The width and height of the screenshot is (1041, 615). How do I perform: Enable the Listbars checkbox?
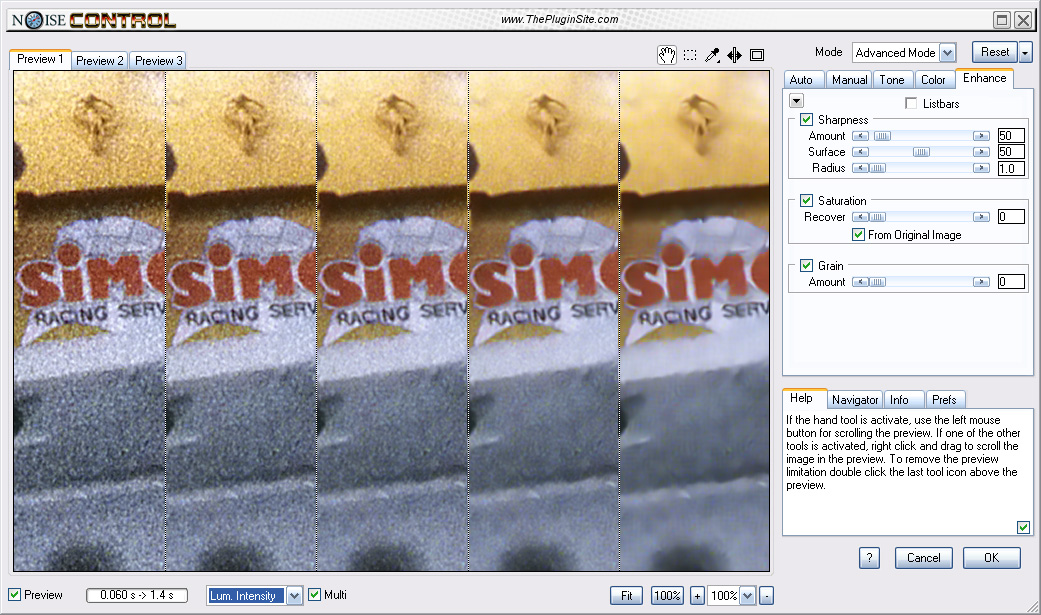[911, 104]
